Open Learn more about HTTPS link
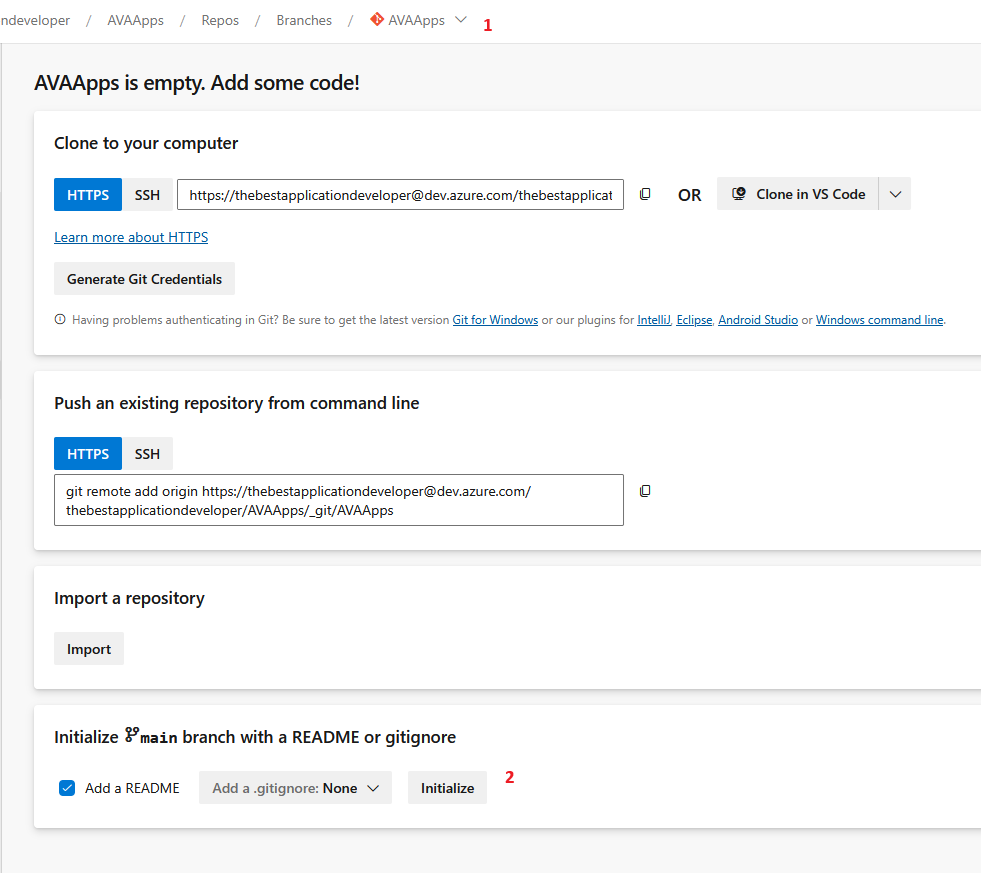 (x=131, y=237)
